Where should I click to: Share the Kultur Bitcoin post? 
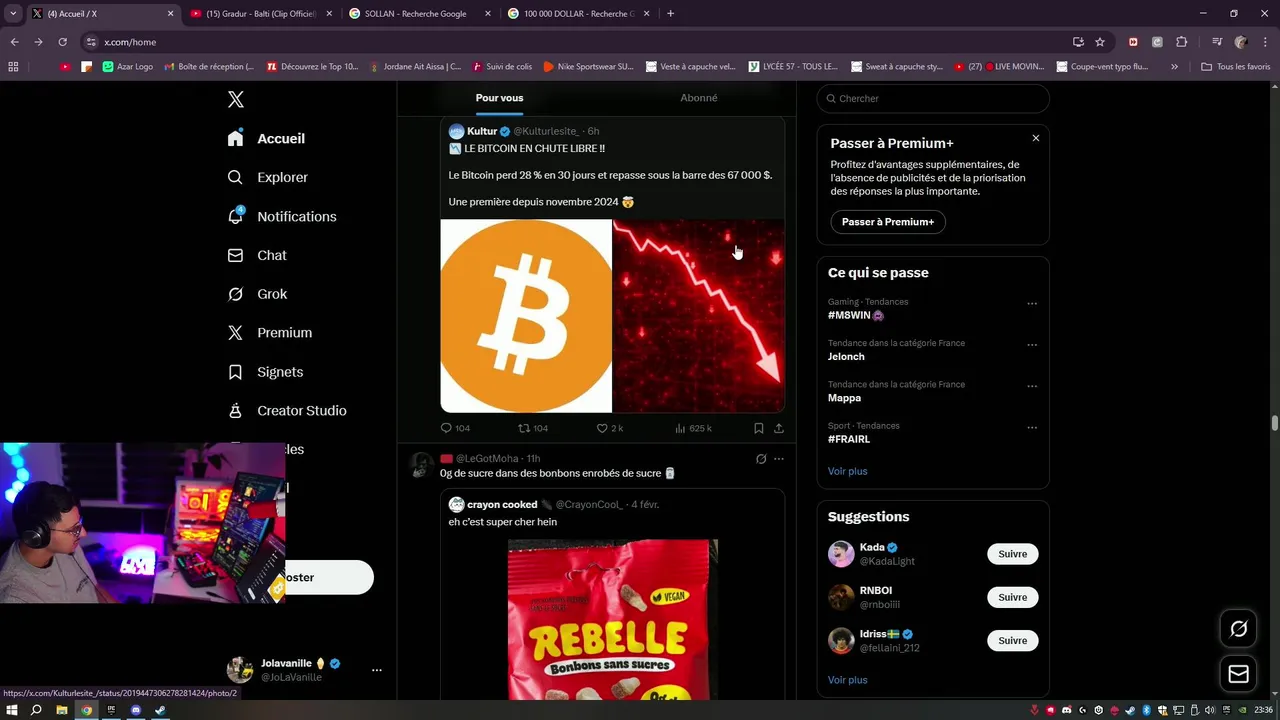pyautogui.click(x=778, y=428)
